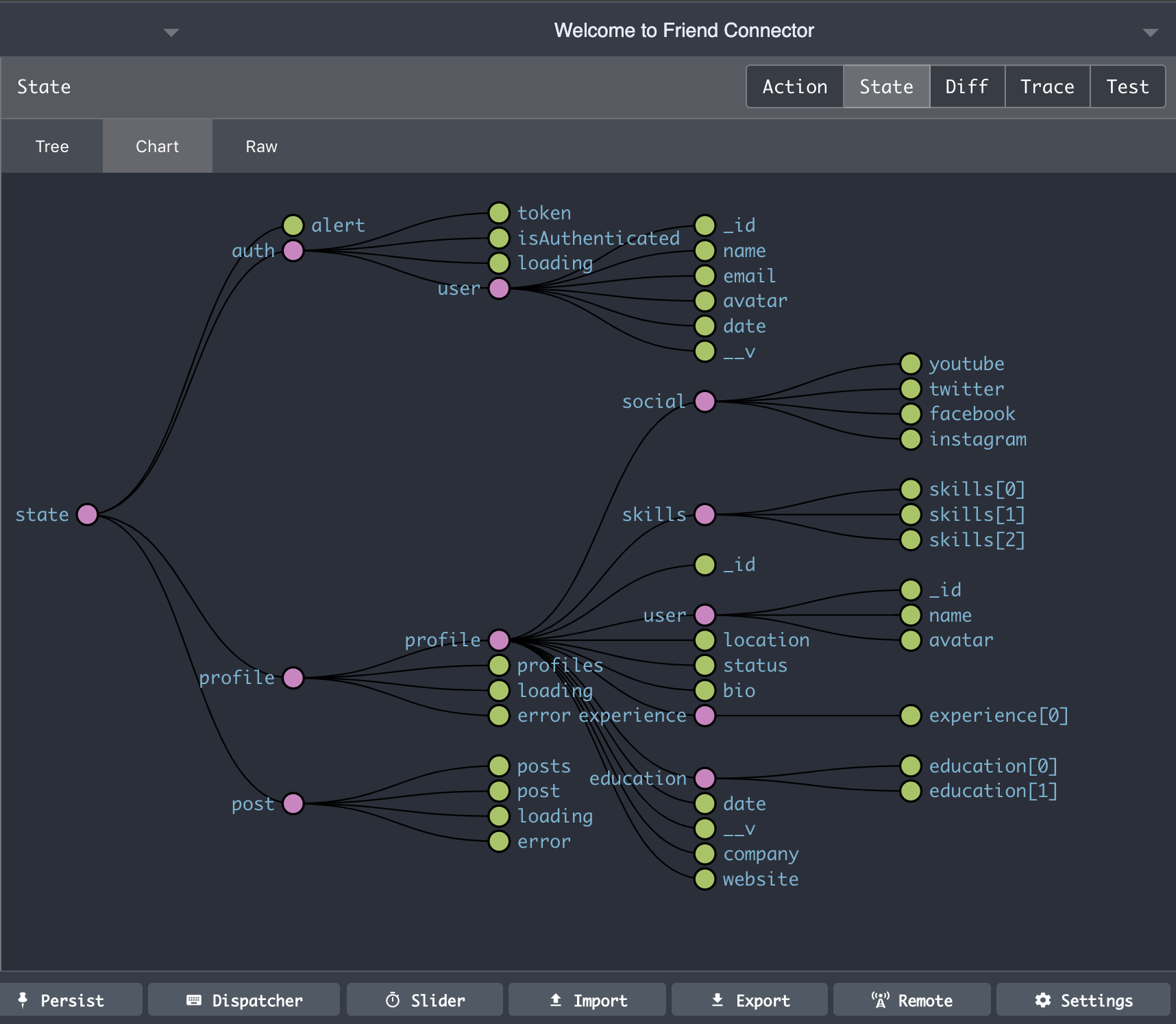Image resolution: width=1176 pixels, height=1024 pixels.
Task: Click the upload arrow icon for Import
Action: click(x=556, y=1000)
